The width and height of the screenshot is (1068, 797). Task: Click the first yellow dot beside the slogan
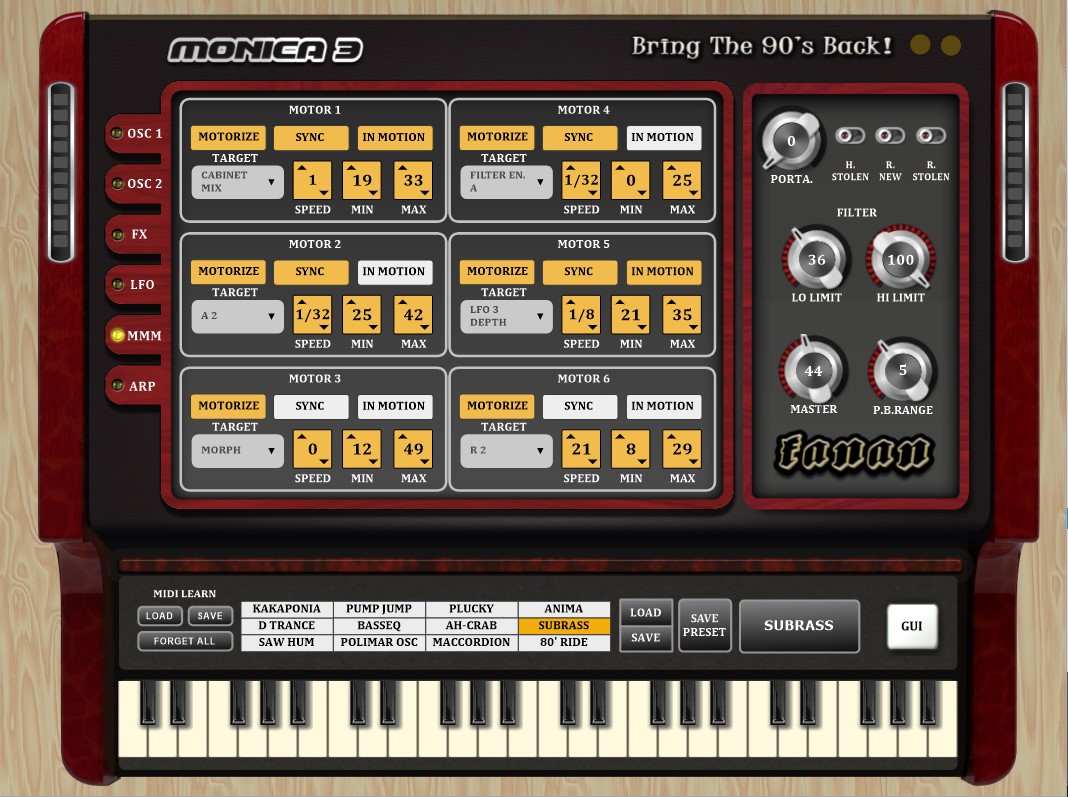(921, 46)
